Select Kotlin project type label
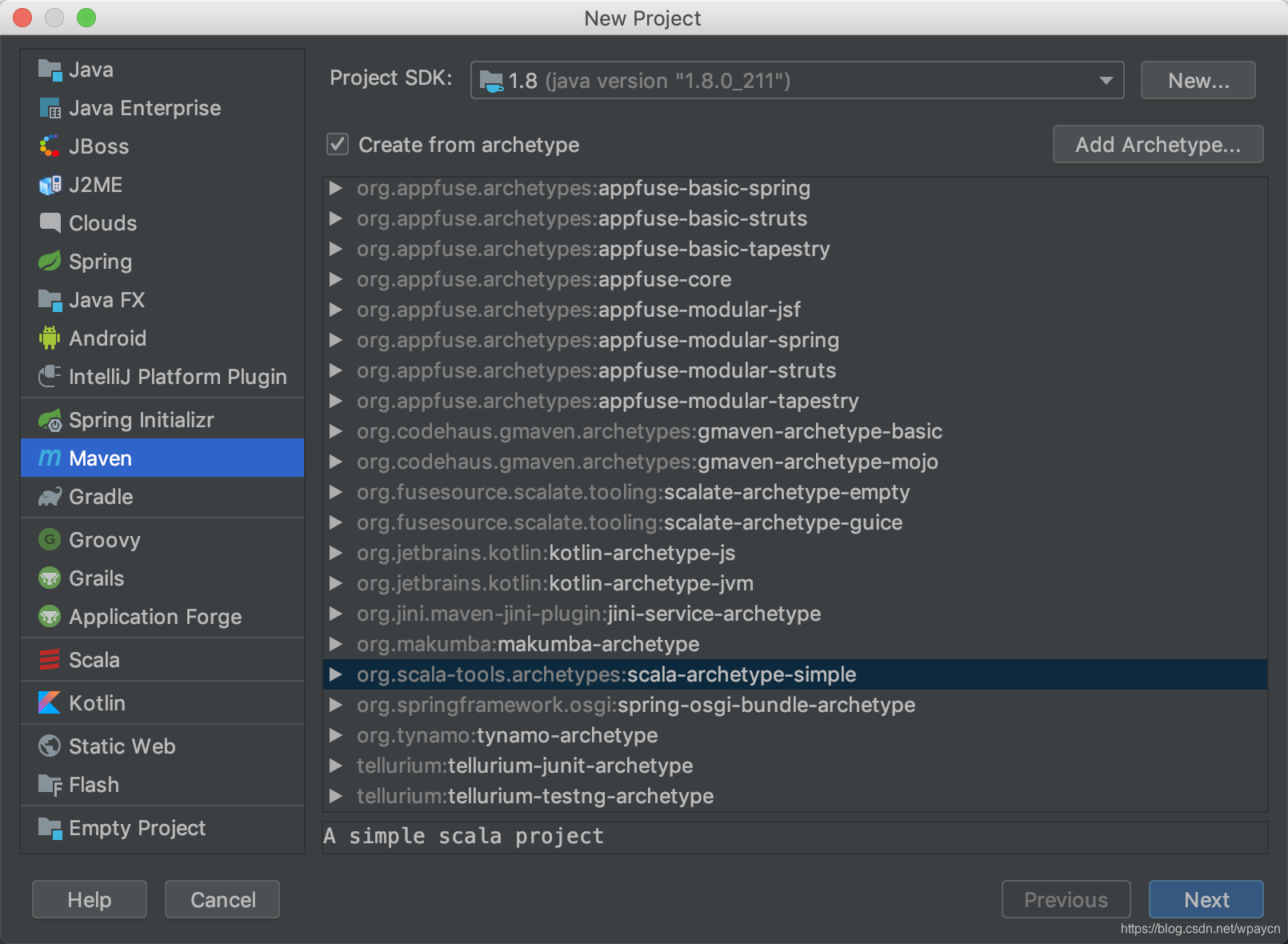Viewport: 1288px width, 944px height. (97, 703)
